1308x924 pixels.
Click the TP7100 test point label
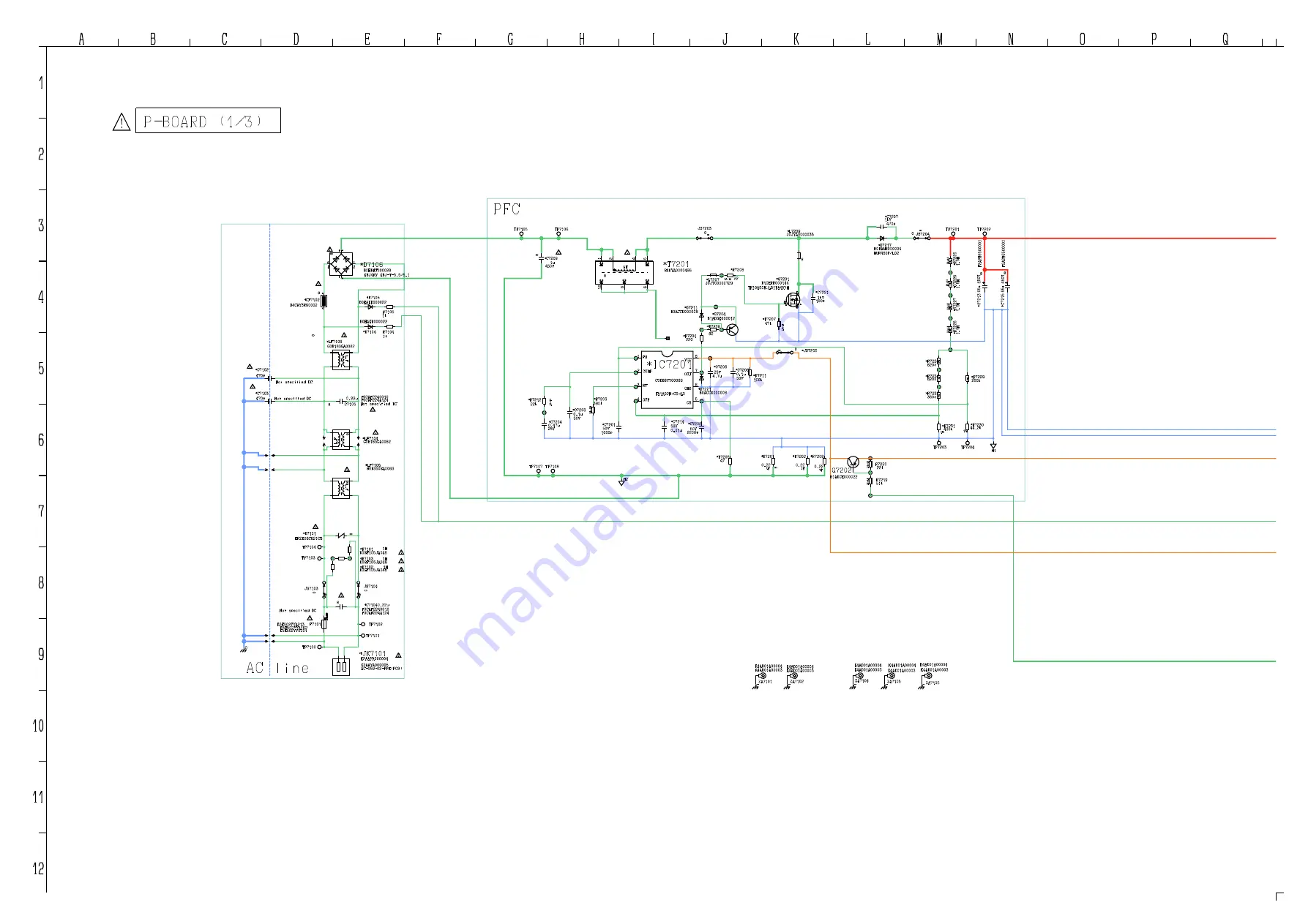tap(309, 647)
